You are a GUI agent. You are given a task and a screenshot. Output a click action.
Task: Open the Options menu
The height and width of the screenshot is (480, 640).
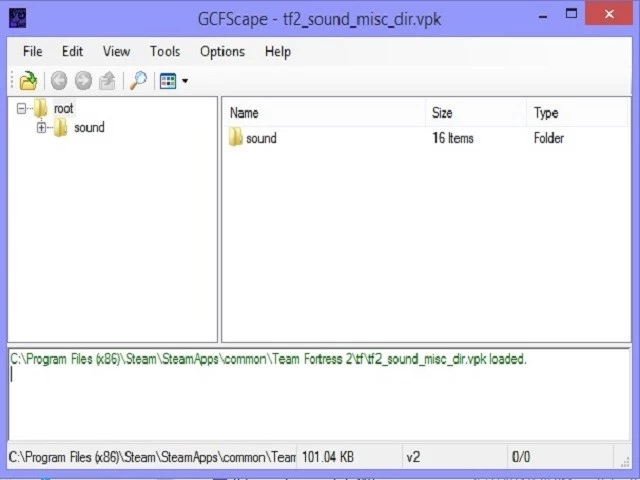pyautogui.click(x=222, y=51)
